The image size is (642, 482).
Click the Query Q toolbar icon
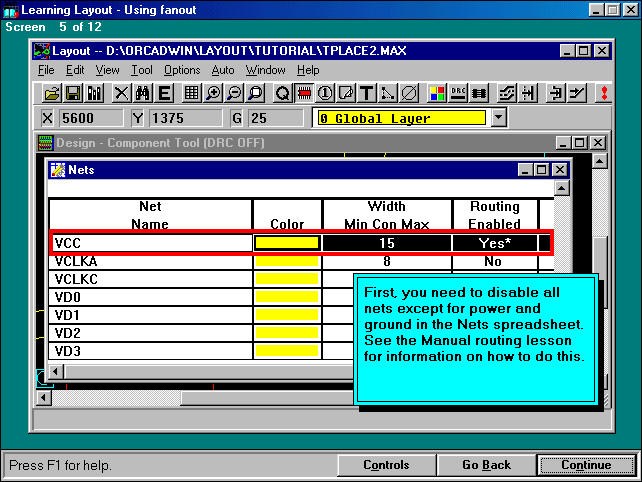tap(283, 93)
